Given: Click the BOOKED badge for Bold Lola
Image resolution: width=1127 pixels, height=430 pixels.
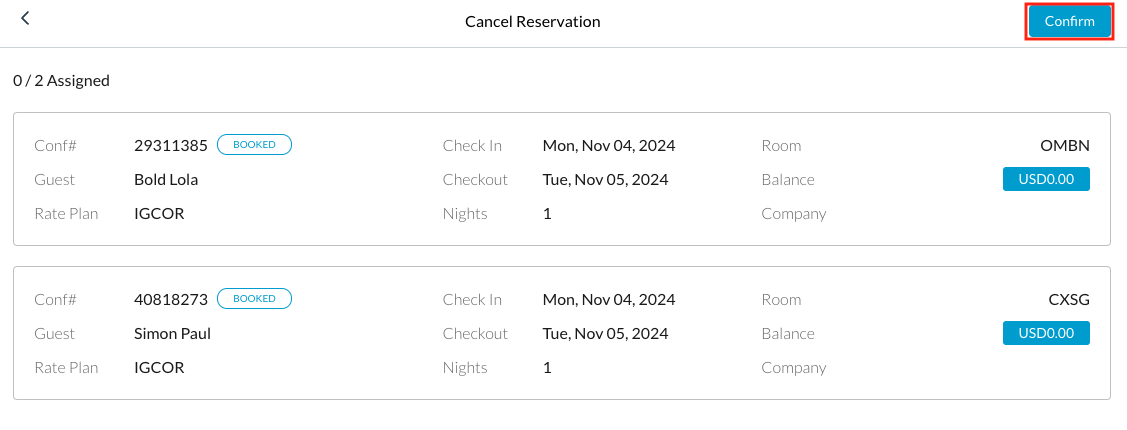Looking at the screenshot, I should [254, 145].
